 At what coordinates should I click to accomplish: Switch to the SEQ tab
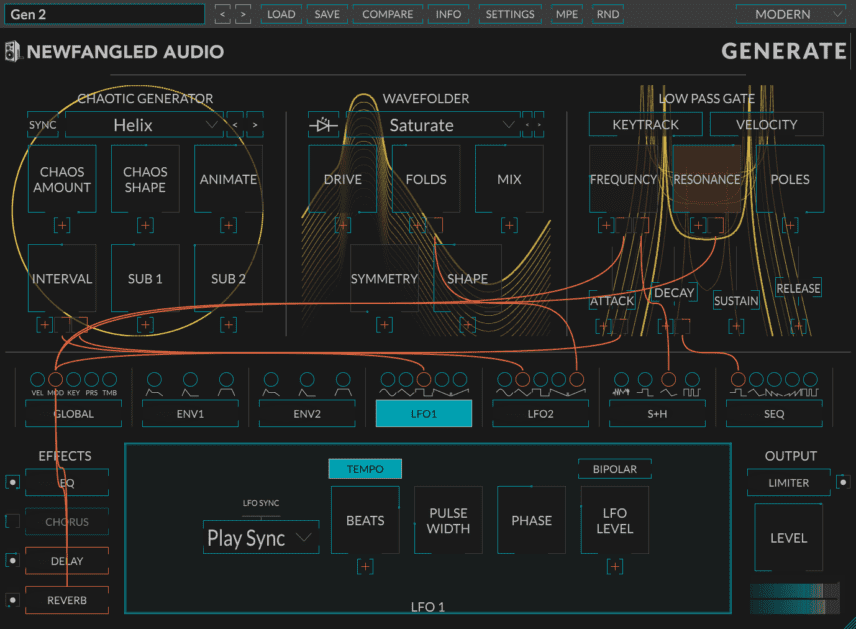click(x=774, y=413)
